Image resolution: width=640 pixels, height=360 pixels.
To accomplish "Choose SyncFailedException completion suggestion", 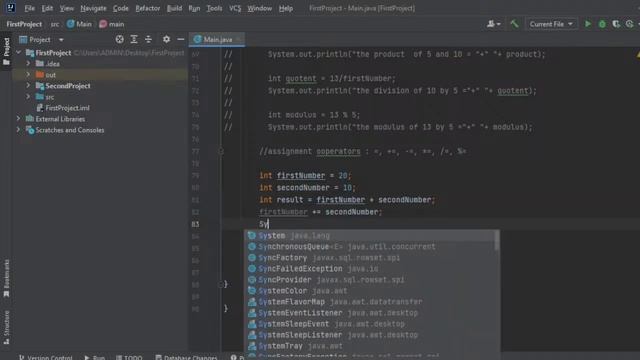I will pyautogui.click(x=369, y=269).
